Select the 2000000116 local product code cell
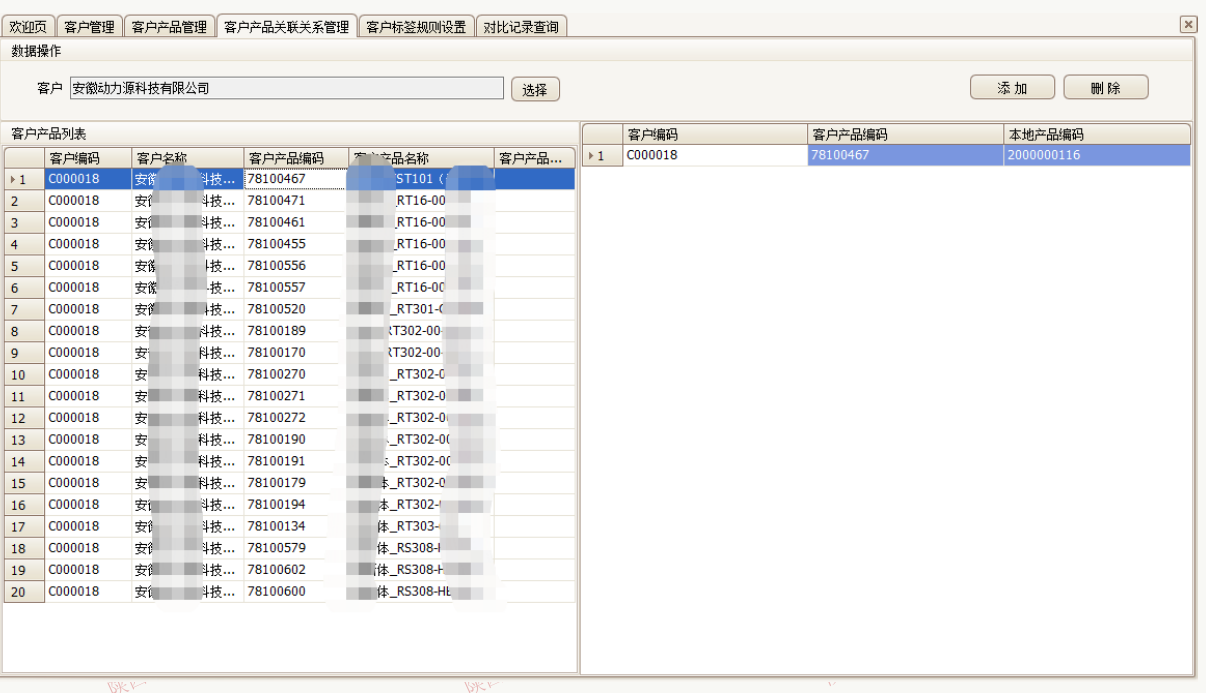This screenshot has height=693, width=1206. (x=1096, y=155)
